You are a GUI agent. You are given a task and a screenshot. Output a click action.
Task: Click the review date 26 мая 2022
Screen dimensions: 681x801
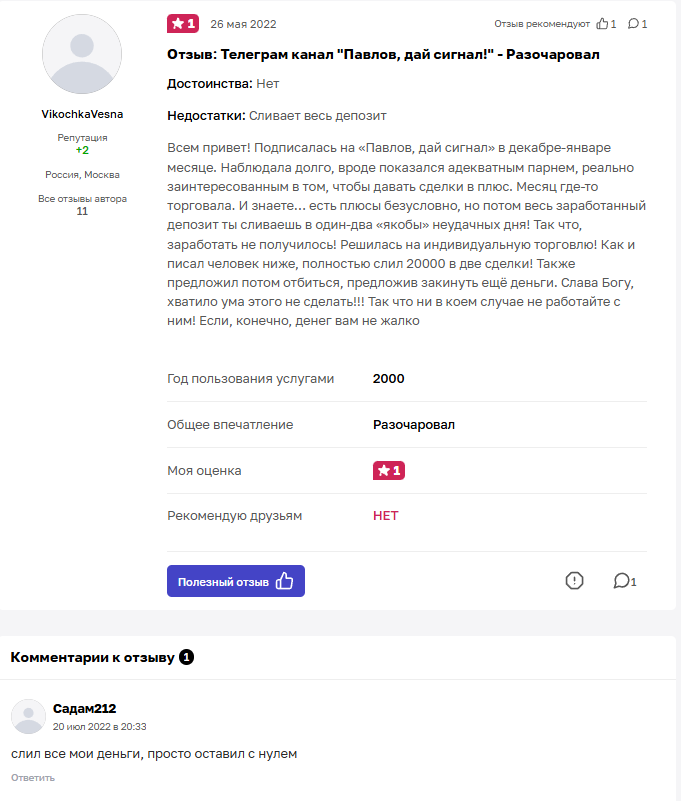243,24
